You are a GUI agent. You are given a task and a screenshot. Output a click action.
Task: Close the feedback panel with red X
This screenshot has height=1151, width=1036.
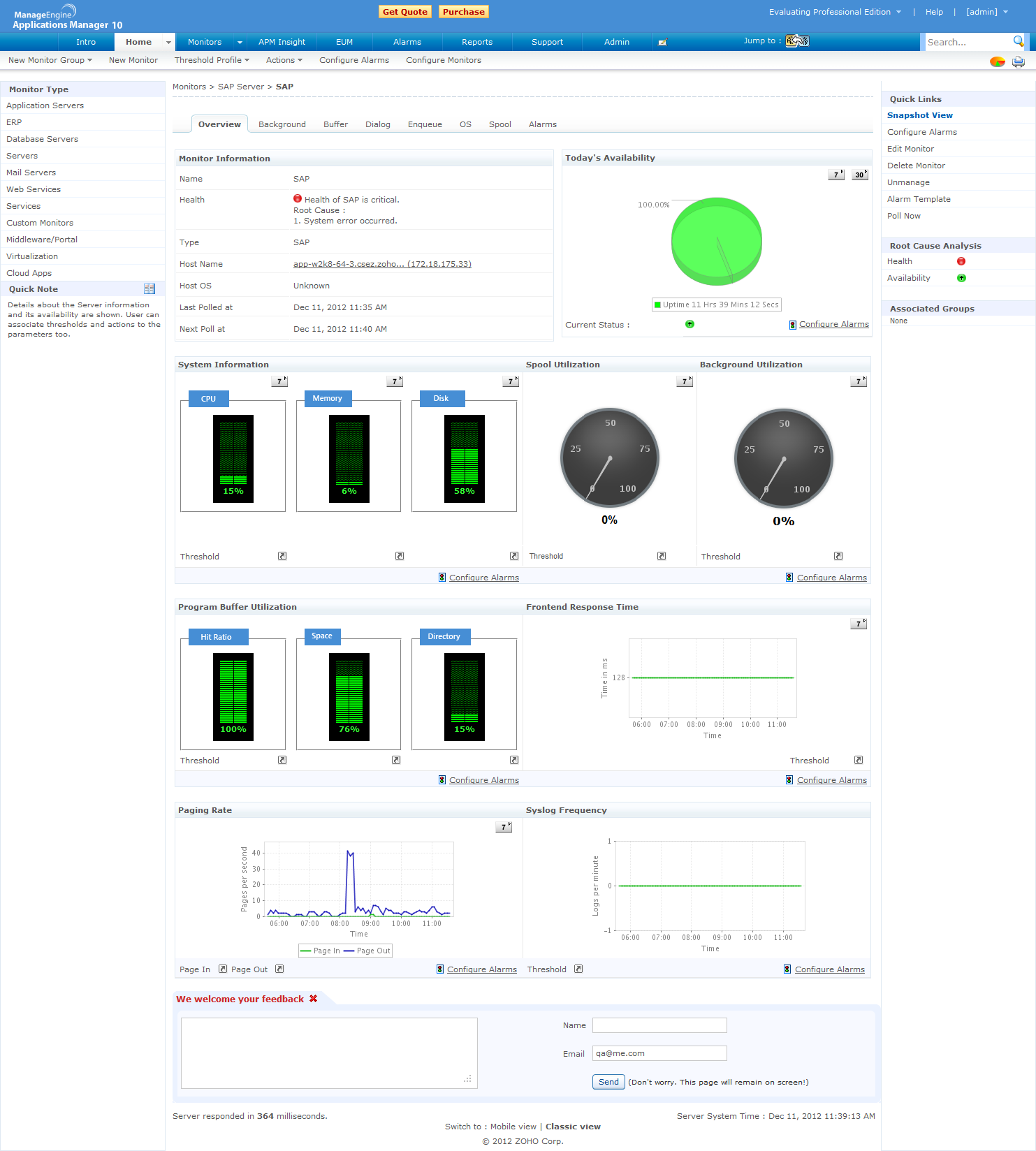click(314, 999)
